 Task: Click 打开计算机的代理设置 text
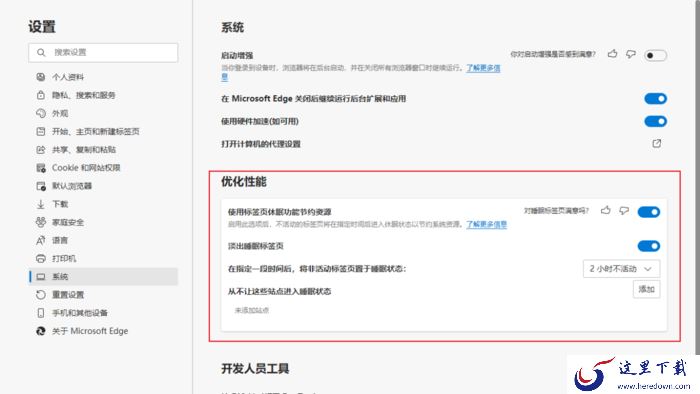tap(261, 144)
